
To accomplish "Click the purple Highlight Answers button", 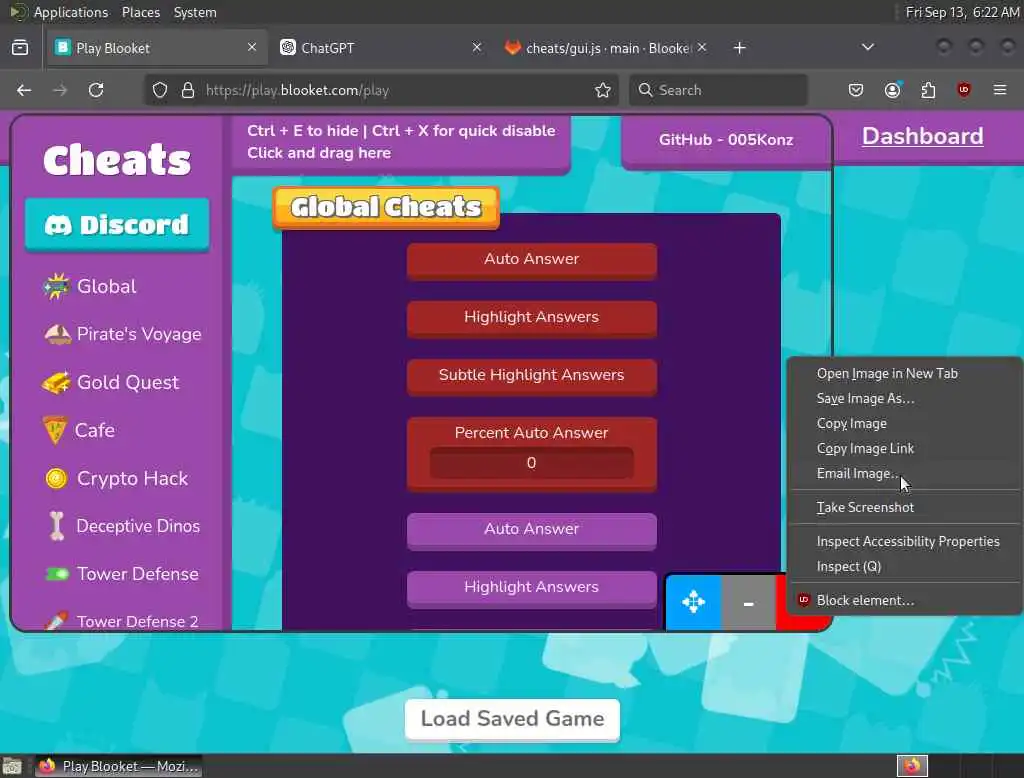I will click(x=532, y=588).
